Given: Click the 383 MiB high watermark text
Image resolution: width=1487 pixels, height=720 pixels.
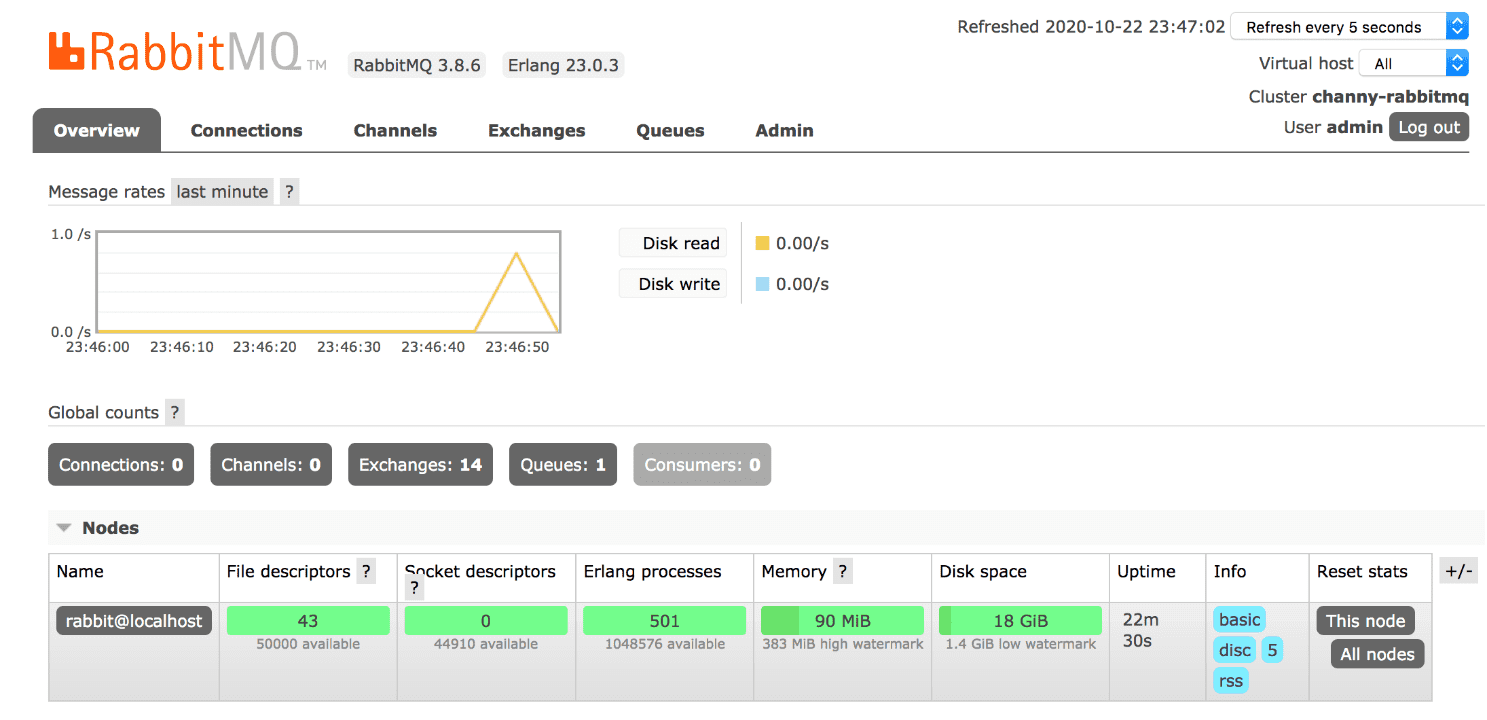Looking at the screenshot, I should tap(843, 644).
